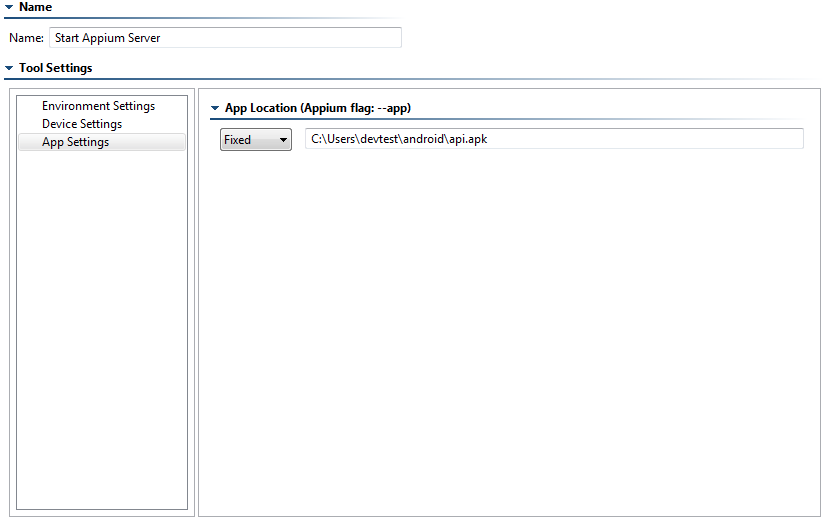The height and width of the screenshot is (521, 828).
Task: Click the Name section heading
Action: click(x=35, y=7)
